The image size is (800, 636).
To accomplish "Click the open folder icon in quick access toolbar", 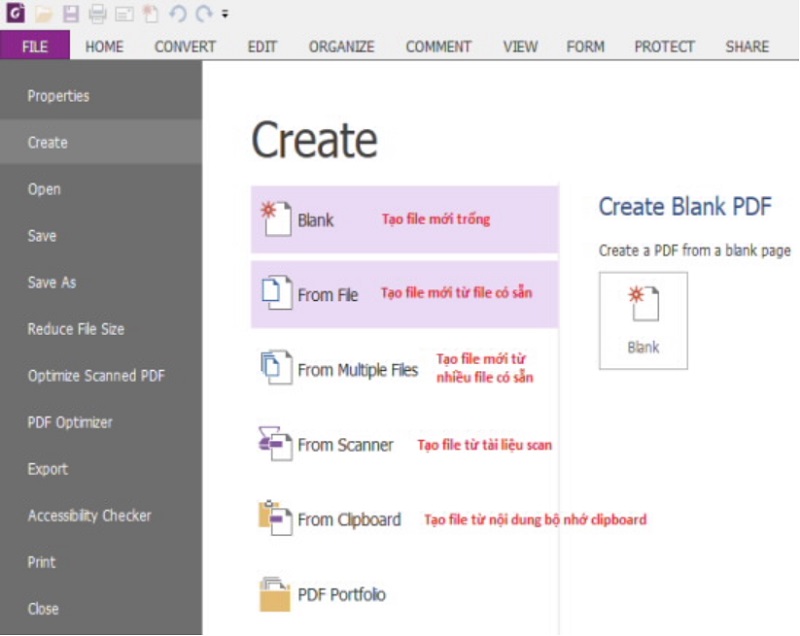I will 45,14.
